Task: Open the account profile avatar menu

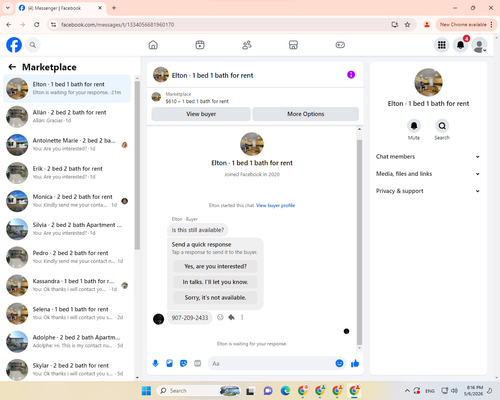Action: point(479,45)
